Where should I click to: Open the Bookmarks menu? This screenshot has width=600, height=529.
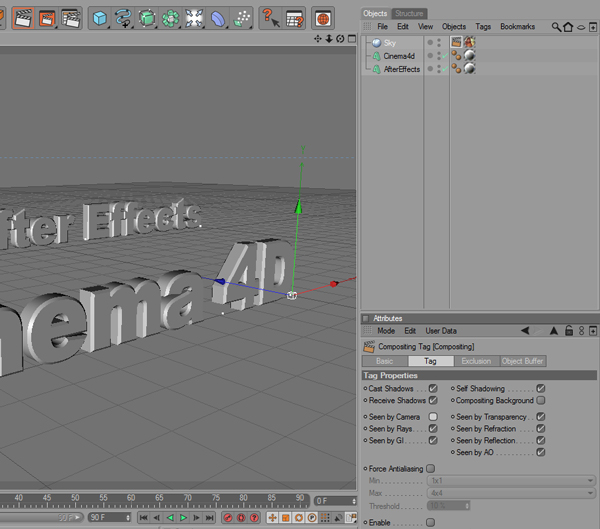coord(517,26)
